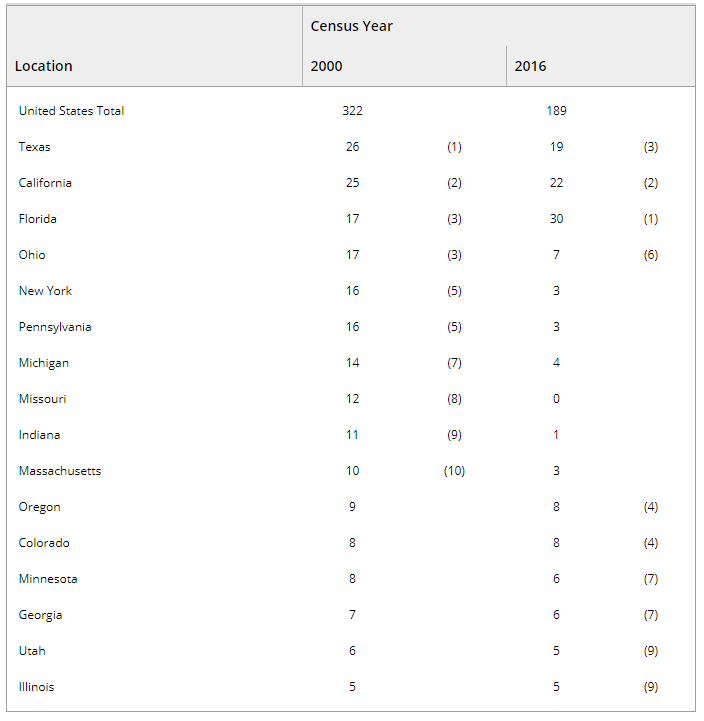This screenshot has height=721, width=704.
Task: Click the 2016 column header
Action: pyautogui.click(x=530, y=66)
